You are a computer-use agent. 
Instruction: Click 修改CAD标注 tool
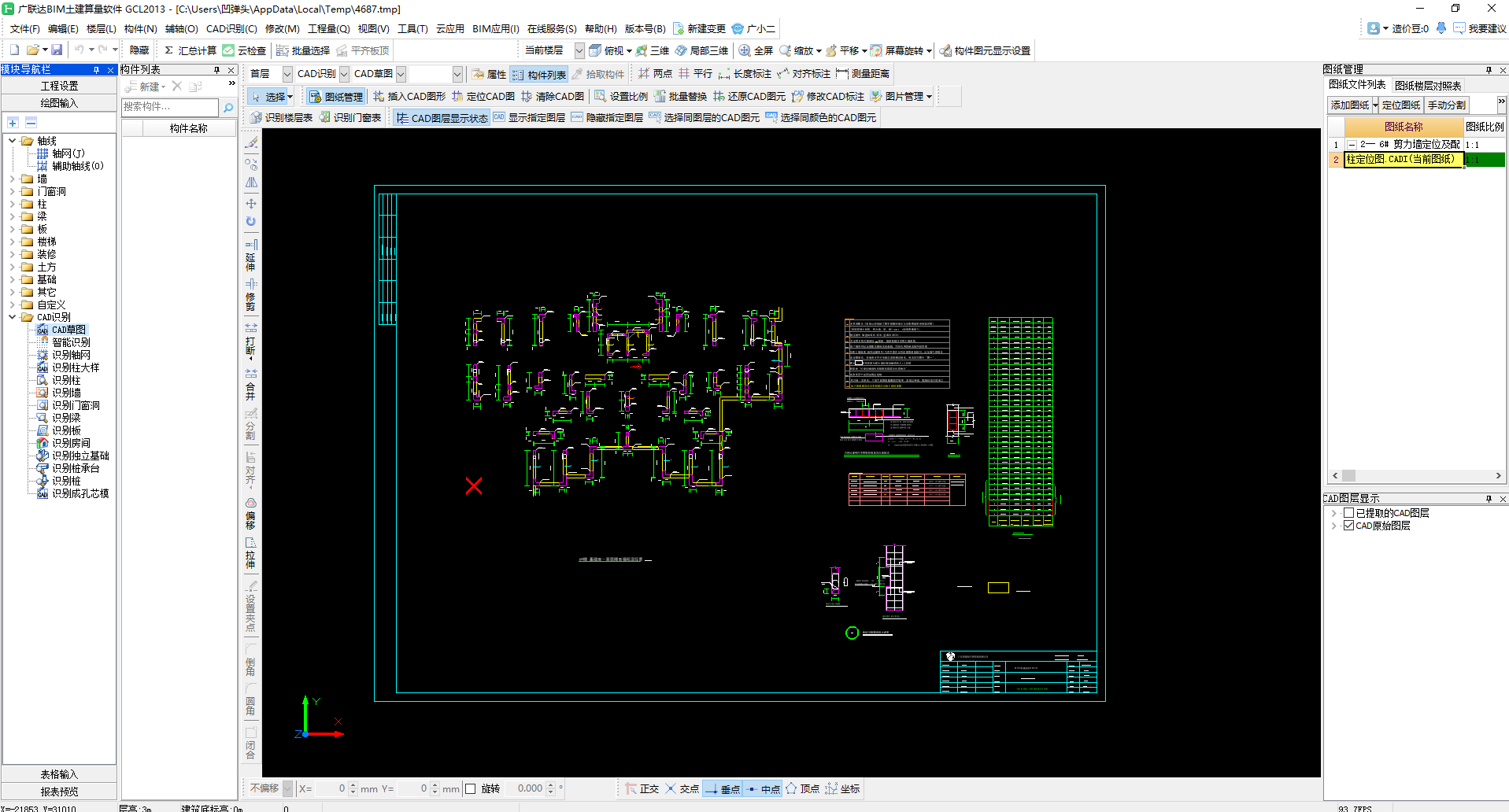click(x=828, y=97)
